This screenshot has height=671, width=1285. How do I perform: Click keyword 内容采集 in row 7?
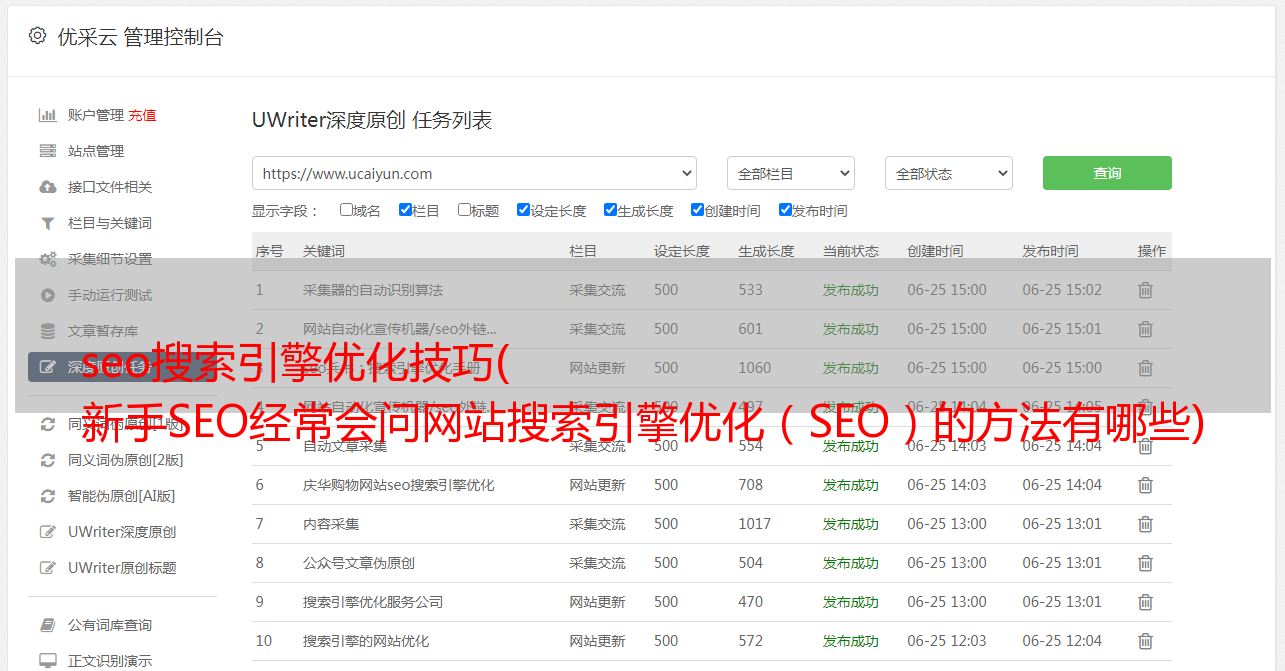coord(331,524)
